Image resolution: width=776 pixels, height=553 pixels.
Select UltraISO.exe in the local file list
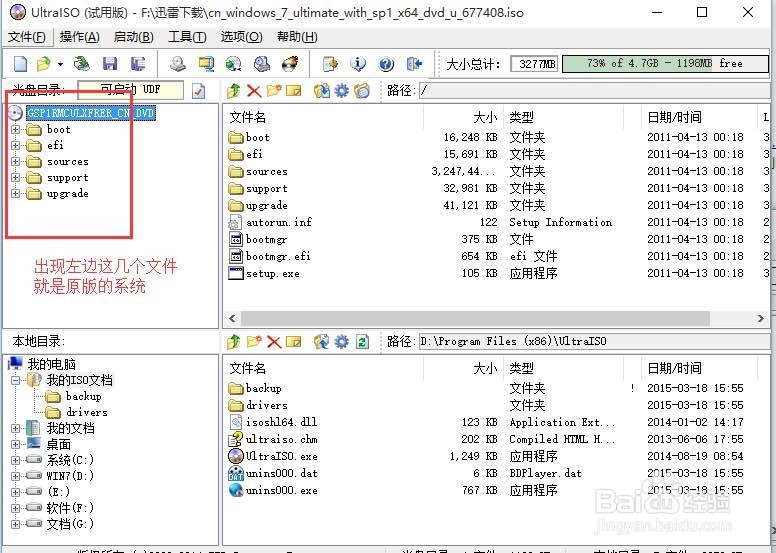(282, 456)
